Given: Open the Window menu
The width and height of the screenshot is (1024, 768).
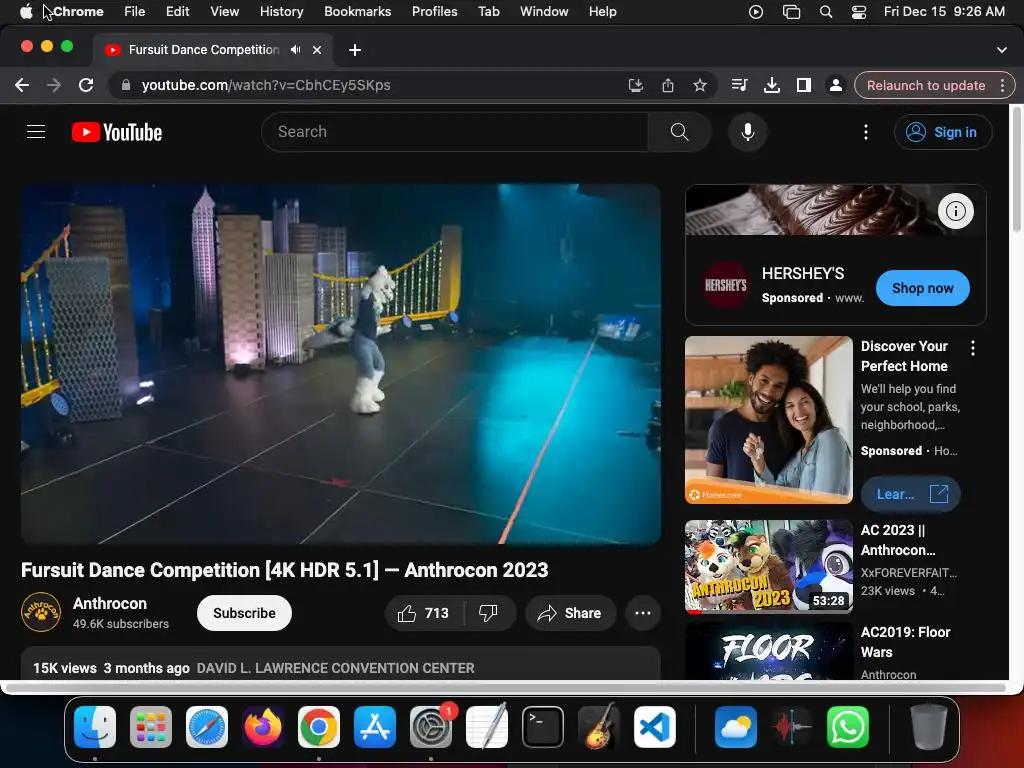Looking at the screenshot, I should 544,12.
